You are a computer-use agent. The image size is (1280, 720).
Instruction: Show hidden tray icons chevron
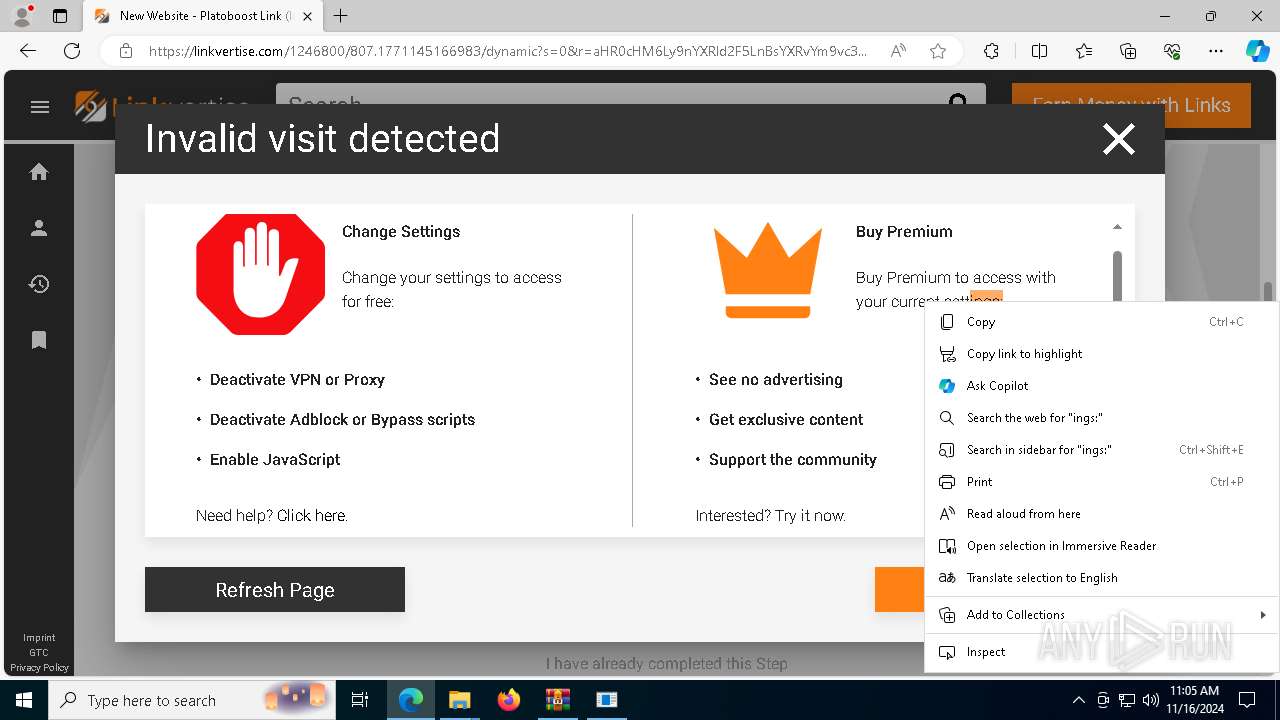point(1078,700)
